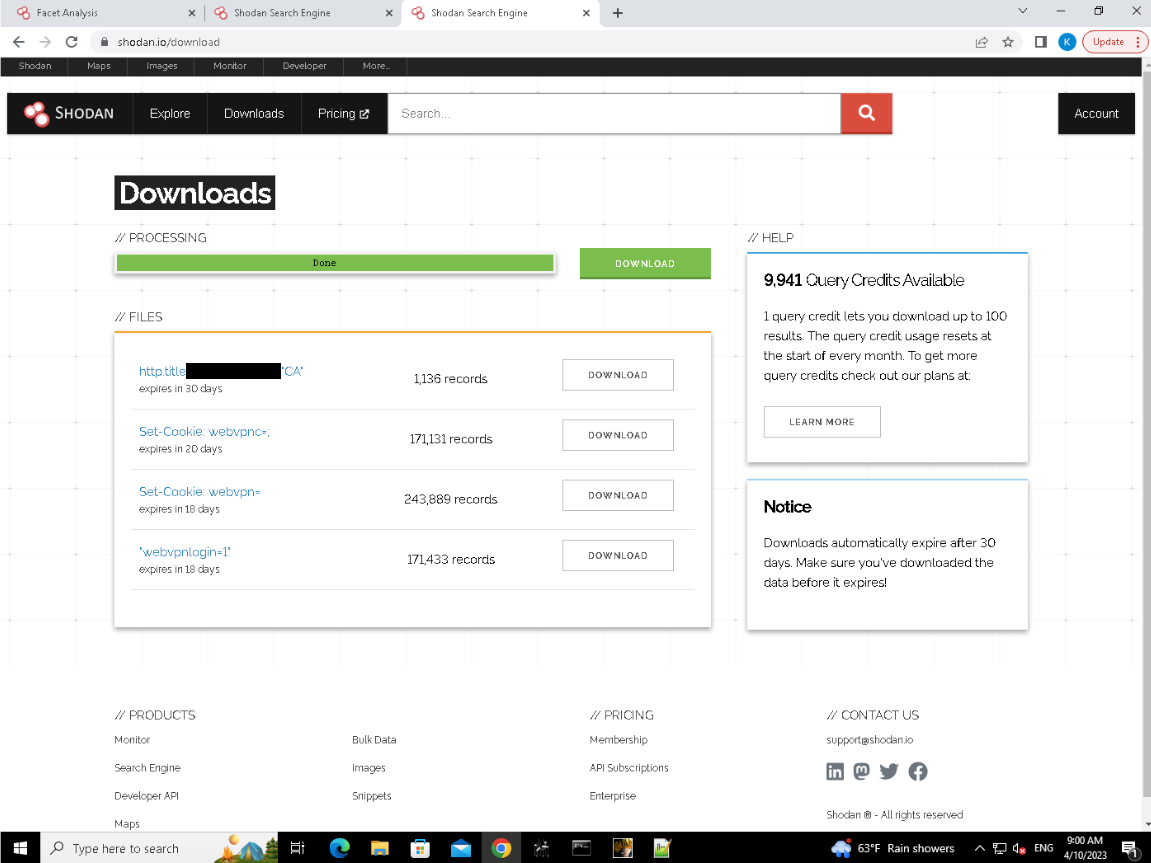Viewport: 1151px width, 863px height.
Task: Open the Pricing external link in the navbar
Action: (344, 114)
